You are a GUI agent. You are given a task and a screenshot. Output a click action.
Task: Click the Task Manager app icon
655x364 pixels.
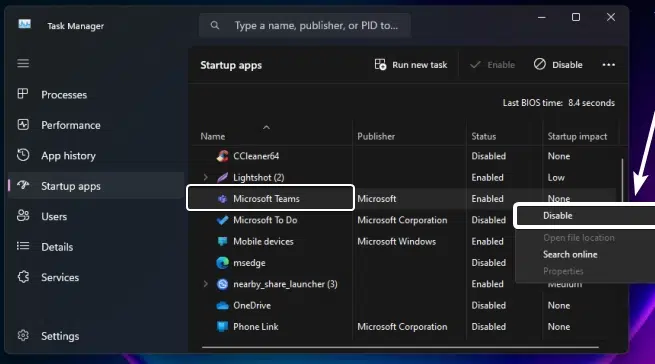[25, 24]
